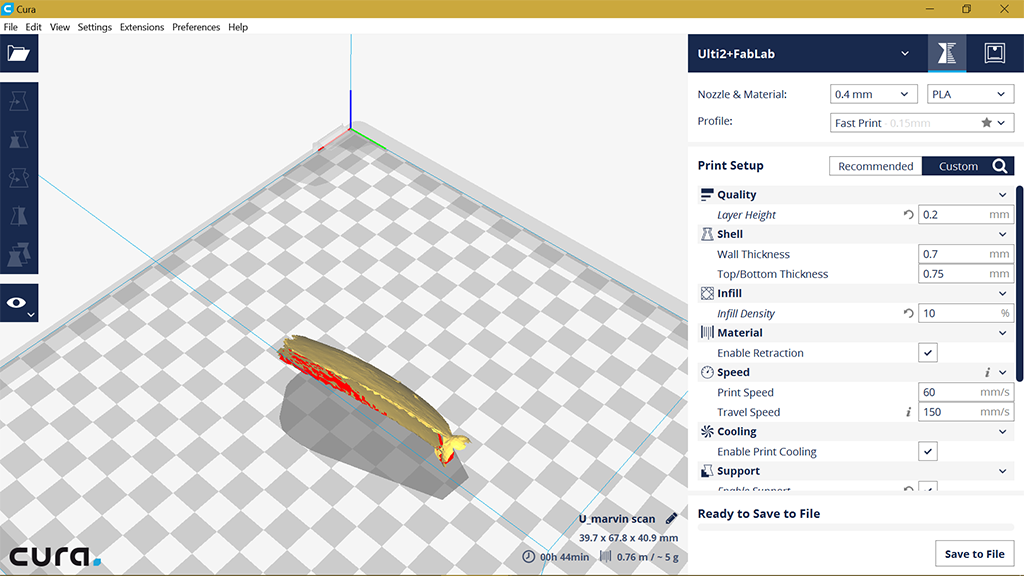Reset Layer Height to profile value
The height and width of the screenshot is (576, 1024).
(908, 214)
